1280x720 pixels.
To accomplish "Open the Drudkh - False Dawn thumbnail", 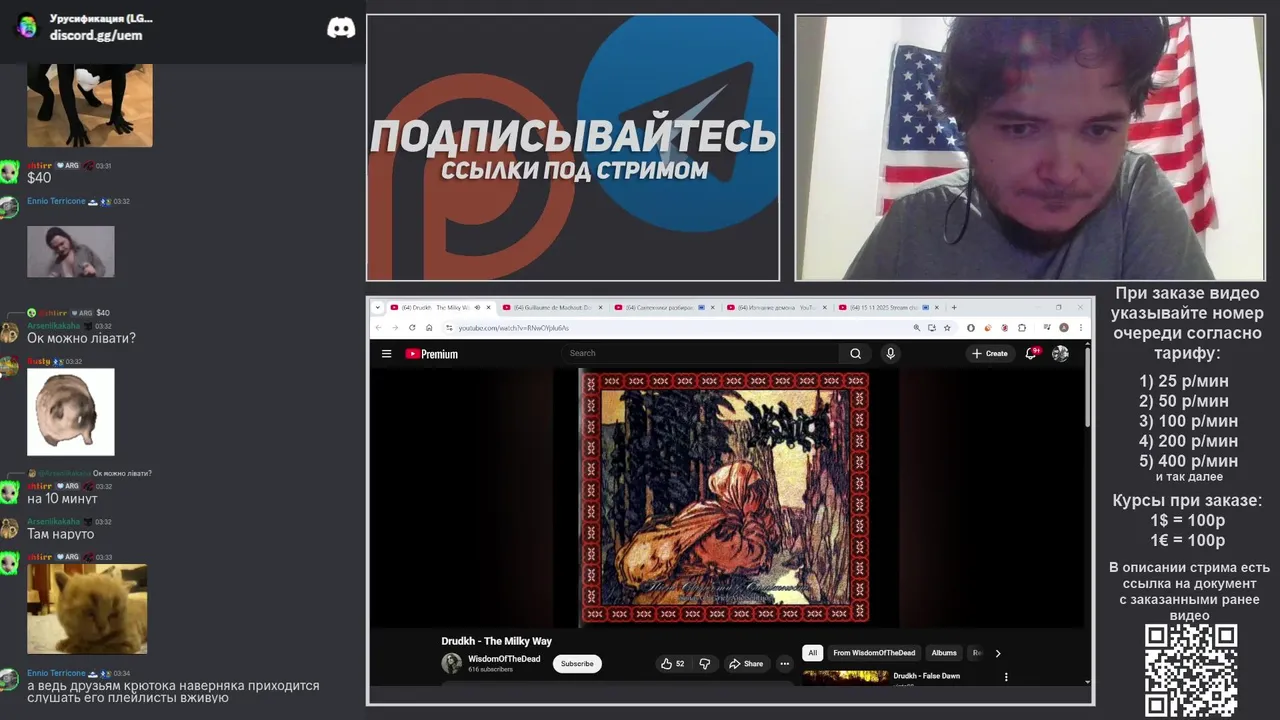I will tap(845, 678).
